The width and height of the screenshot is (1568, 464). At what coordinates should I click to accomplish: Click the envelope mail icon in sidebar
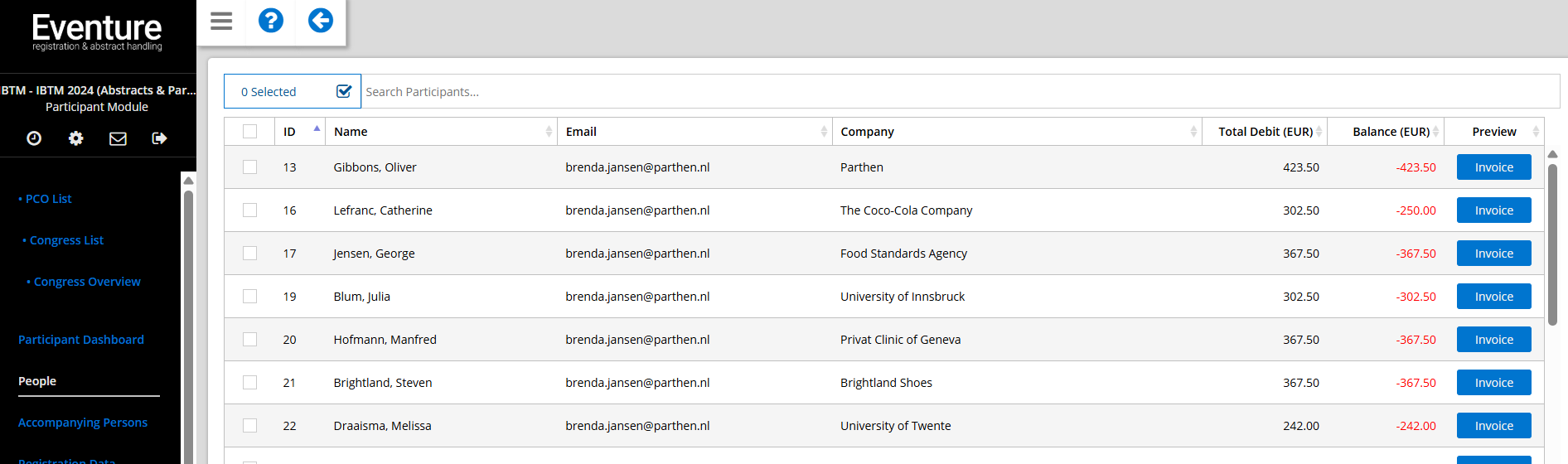coord(119,138)
